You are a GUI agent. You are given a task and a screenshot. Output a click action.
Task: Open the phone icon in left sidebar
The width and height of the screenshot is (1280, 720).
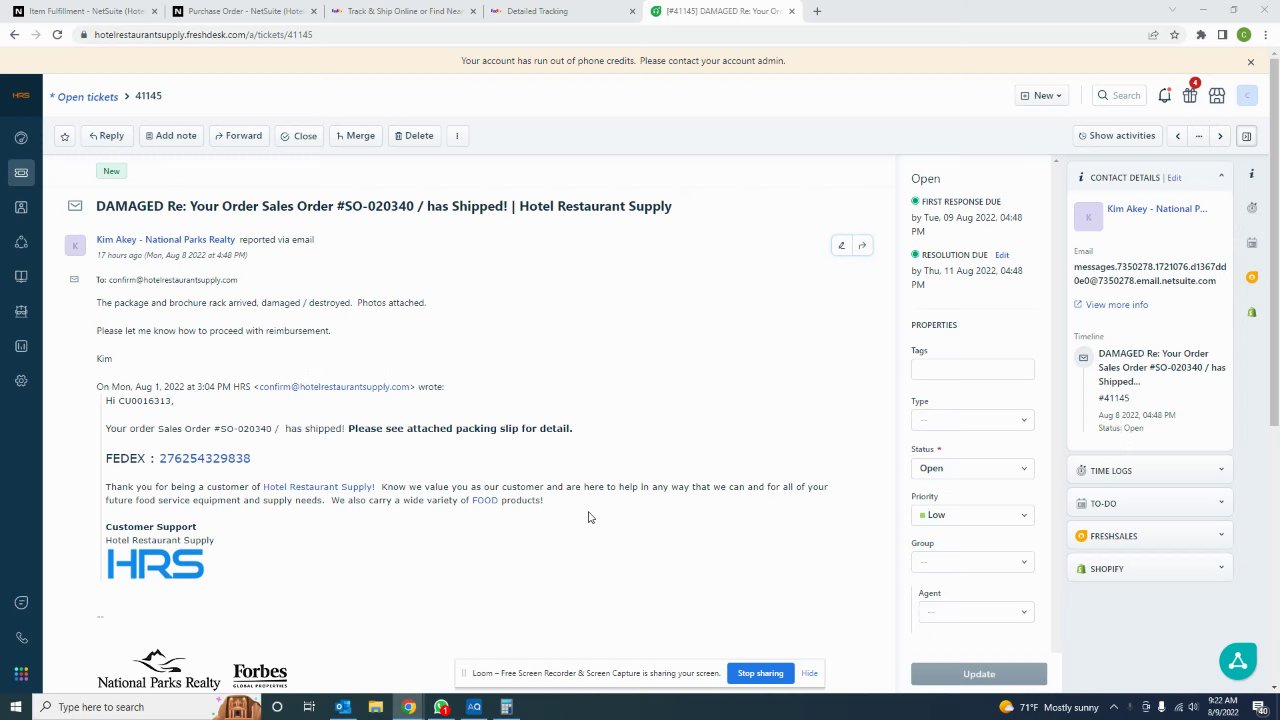pyautogui.click(x=21, y=638)
